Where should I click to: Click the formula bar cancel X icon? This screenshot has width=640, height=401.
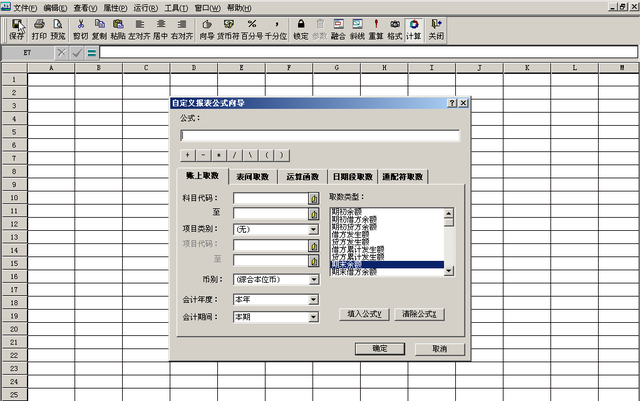pos(62,53)
